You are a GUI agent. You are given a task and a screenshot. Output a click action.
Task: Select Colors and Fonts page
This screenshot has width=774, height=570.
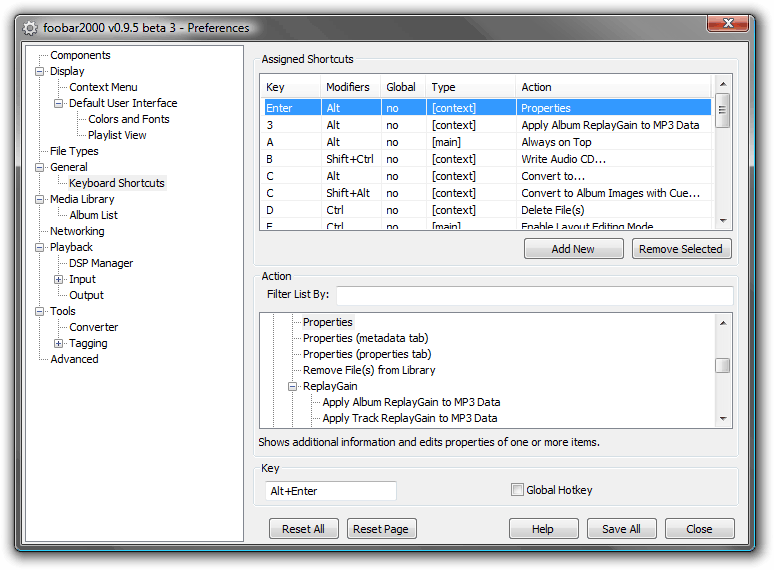[x=128, y=119]
